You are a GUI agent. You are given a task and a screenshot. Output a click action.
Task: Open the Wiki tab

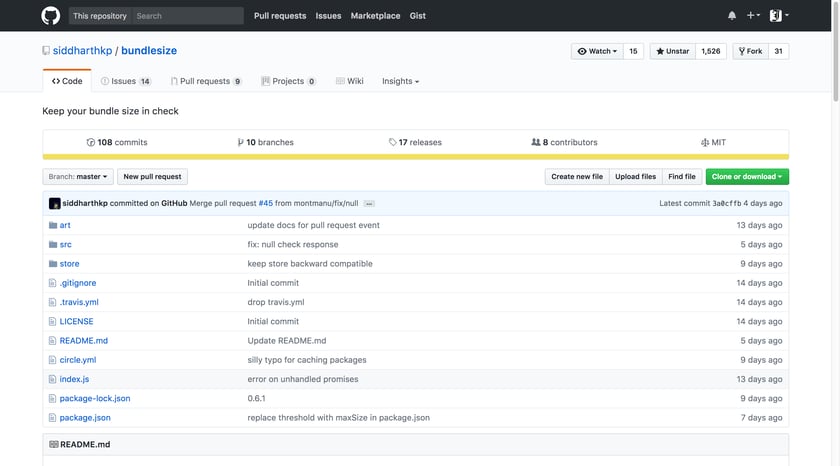click(350, 81)
